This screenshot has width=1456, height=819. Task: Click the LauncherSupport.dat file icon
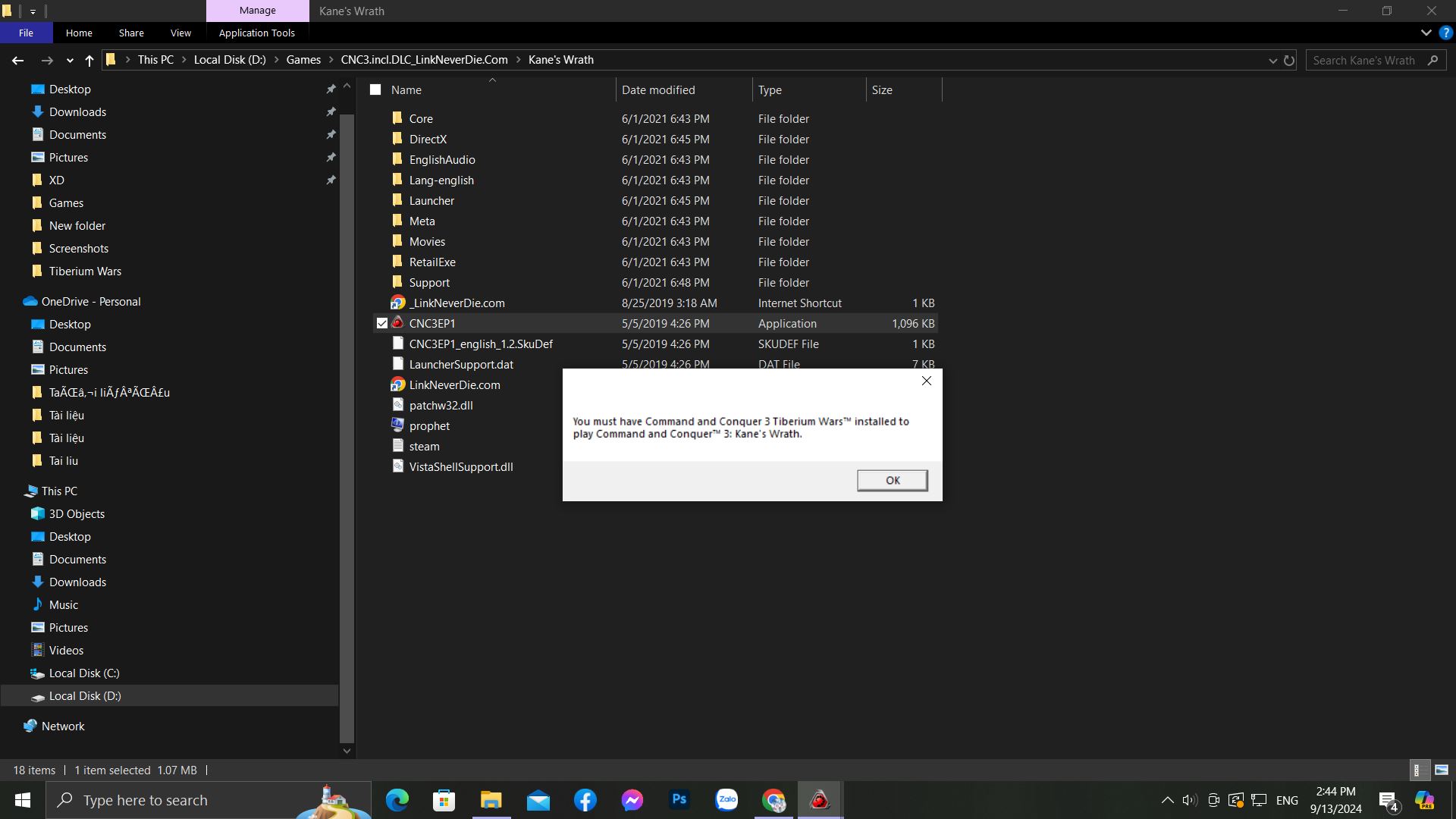(x=397, y=364)
